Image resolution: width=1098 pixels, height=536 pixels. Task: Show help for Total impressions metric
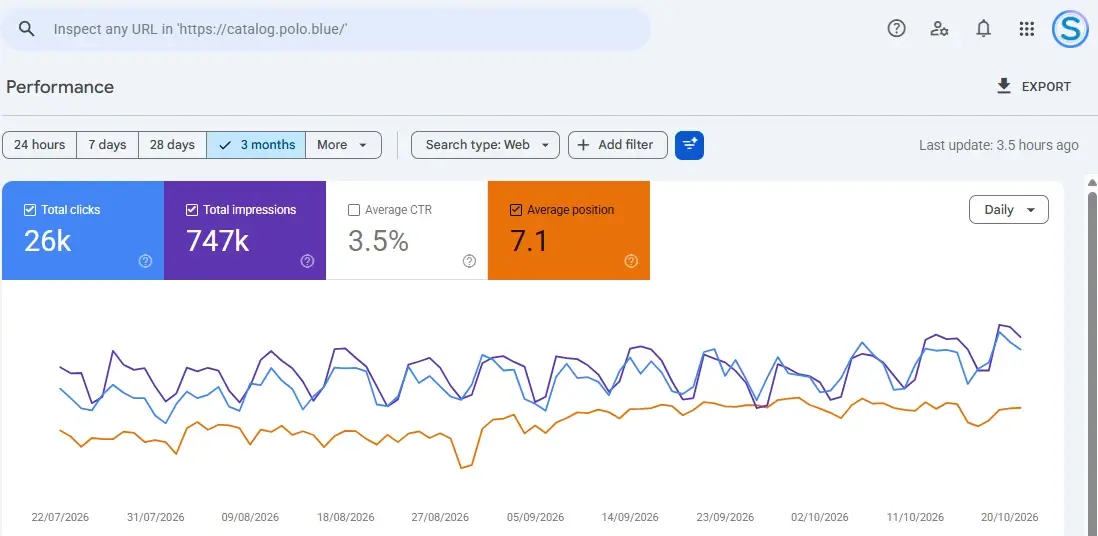(x=307, y=261)
